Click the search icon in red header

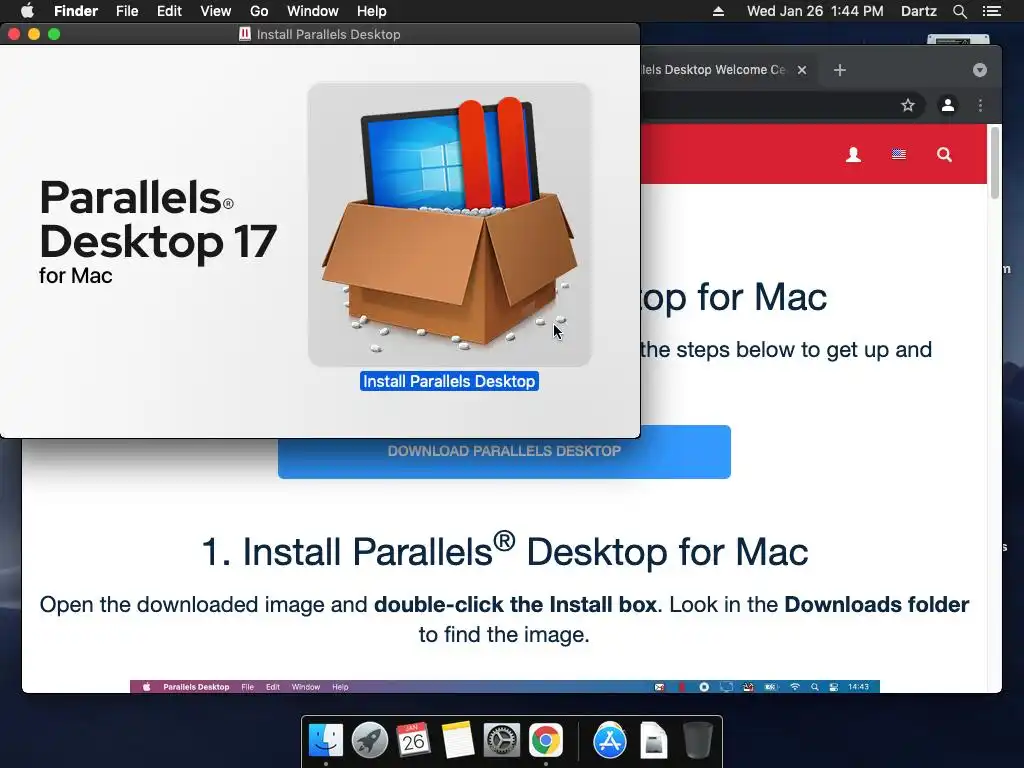pos(944,155)
